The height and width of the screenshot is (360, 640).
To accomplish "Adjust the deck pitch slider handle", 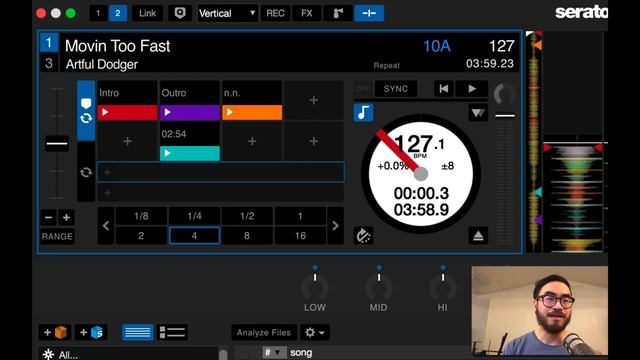I will [x=57, y=143].
